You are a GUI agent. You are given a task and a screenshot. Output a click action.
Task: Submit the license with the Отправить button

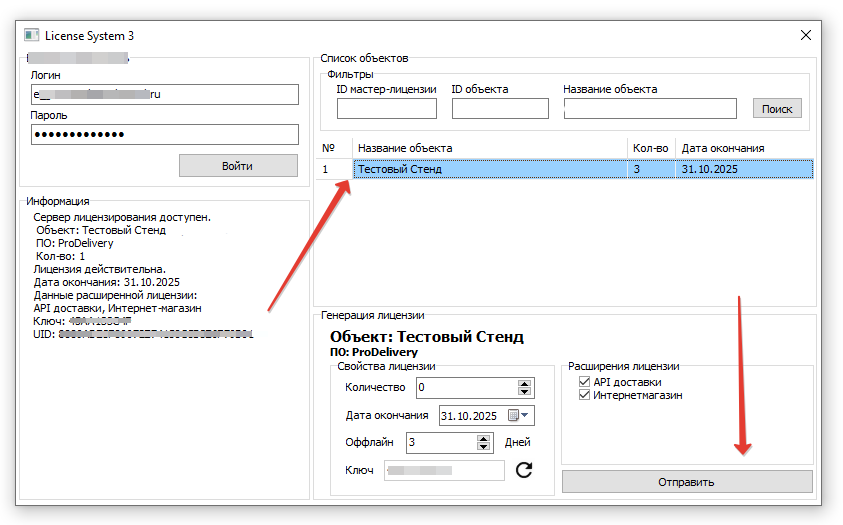click(686, 482)
